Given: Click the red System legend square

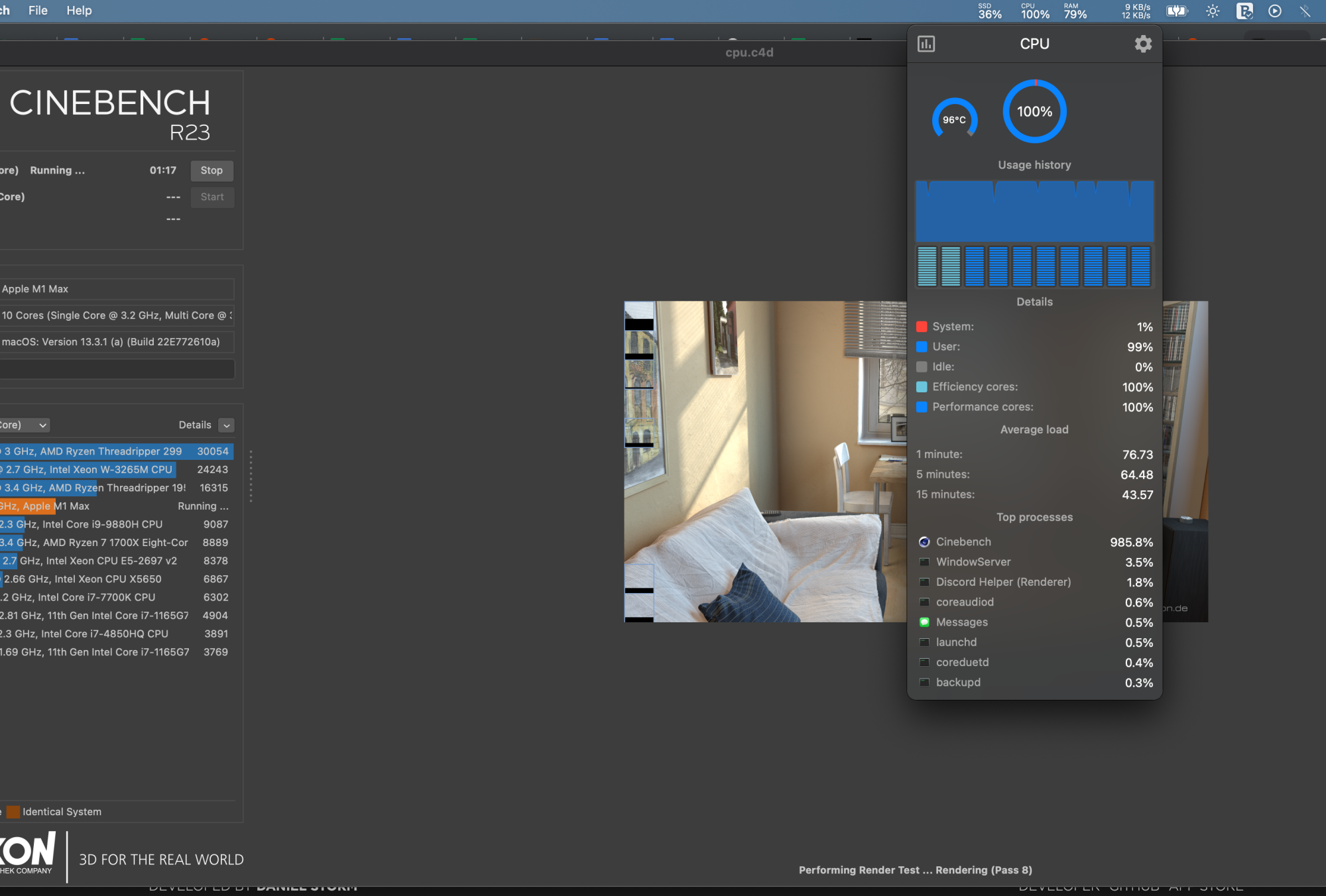Looking at the screenshot, I should point(922,327).
